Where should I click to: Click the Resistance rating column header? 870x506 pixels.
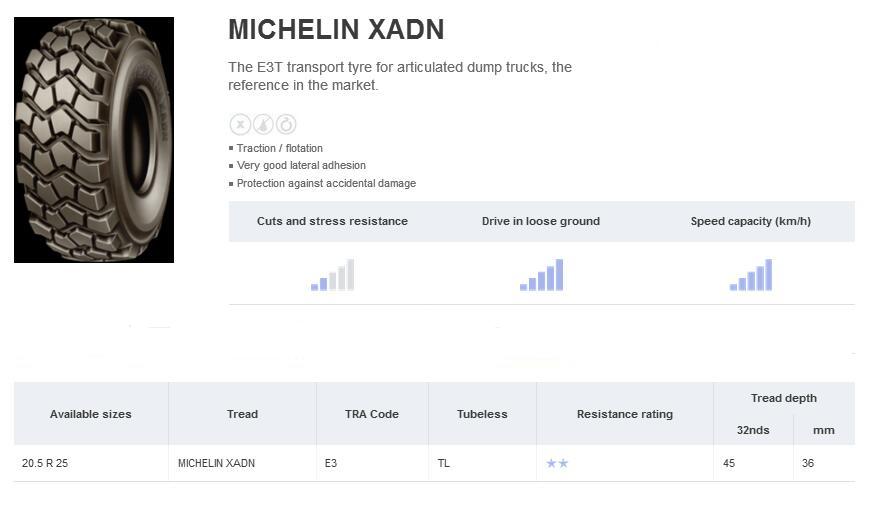tap(625, 414)
